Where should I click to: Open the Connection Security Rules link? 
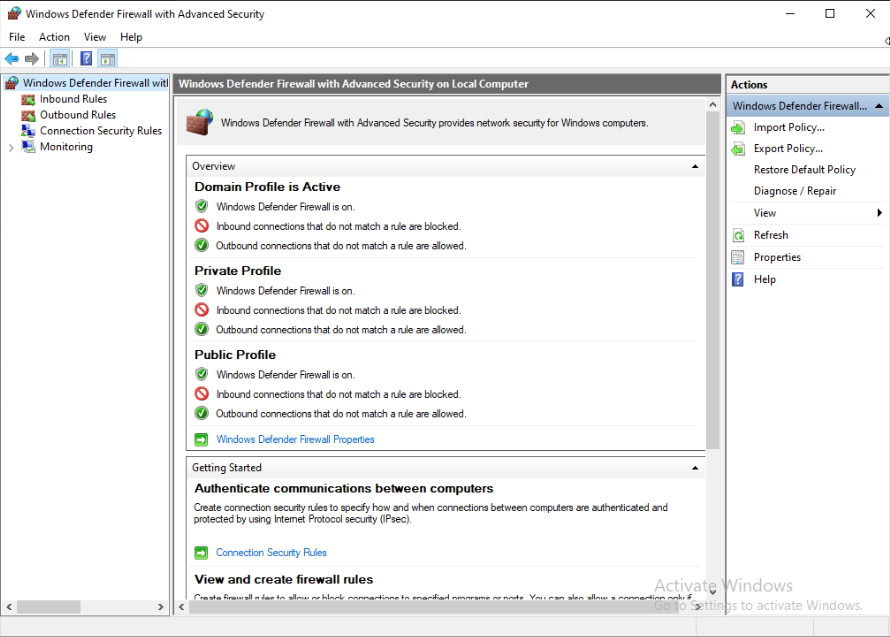[x=271, y=552]
